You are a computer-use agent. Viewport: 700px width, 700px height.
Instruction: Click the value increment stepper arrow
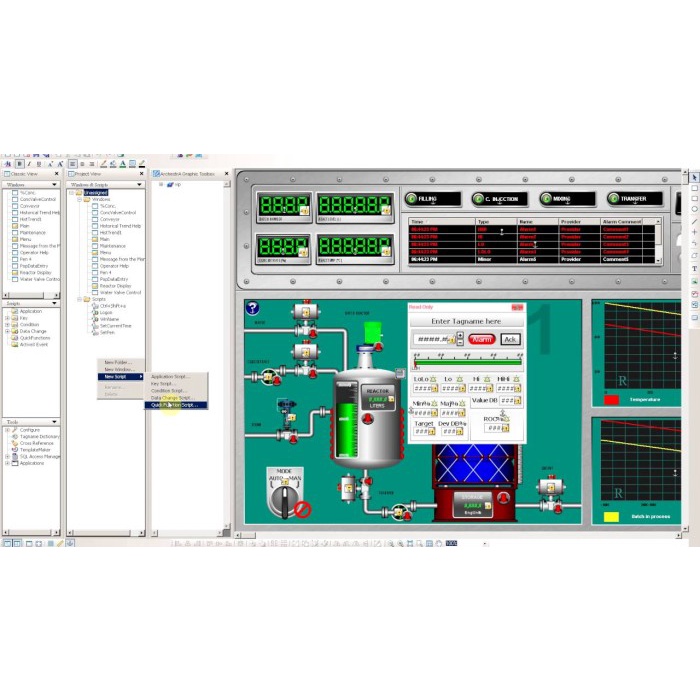460,335
